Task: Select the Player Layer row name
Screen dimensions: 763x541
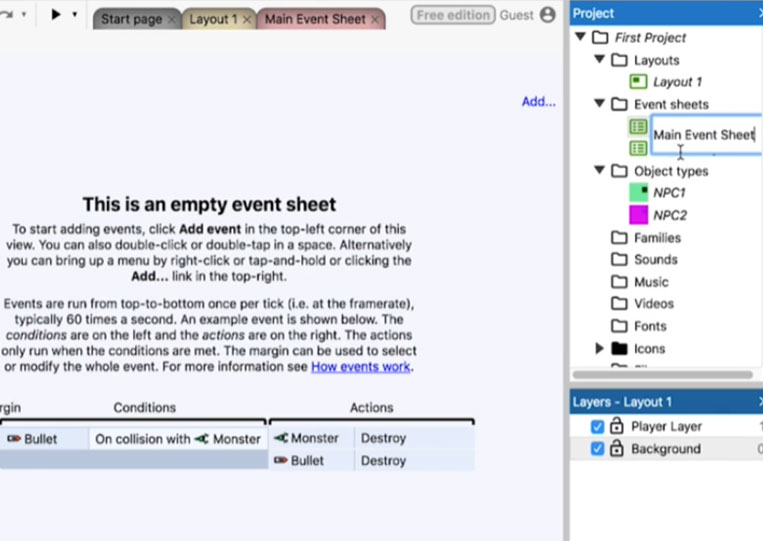Action: [666, 427]
